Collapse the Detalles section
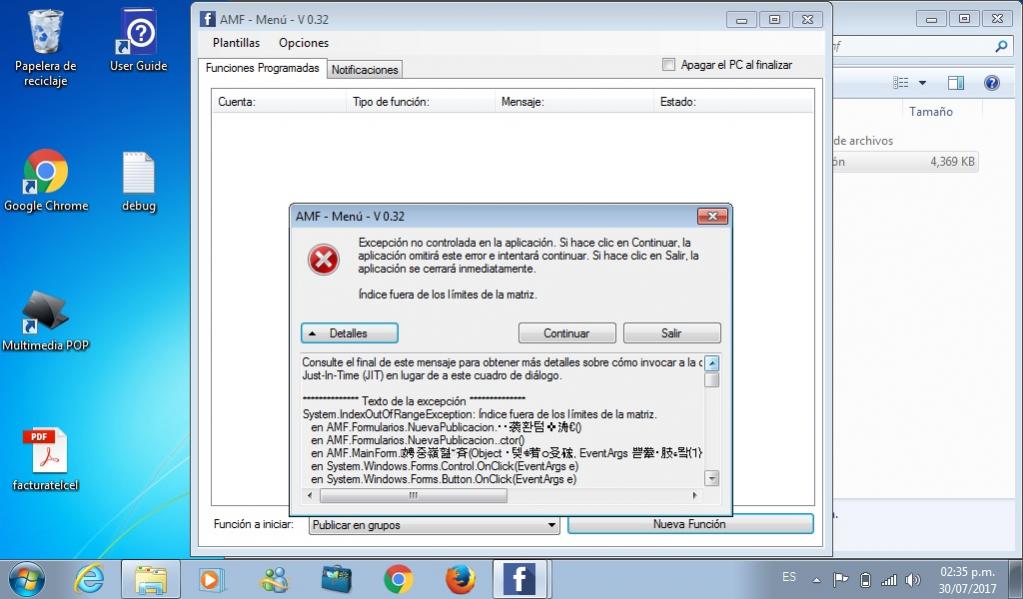Screen dimensions: 1023x599 coord(349,333)
